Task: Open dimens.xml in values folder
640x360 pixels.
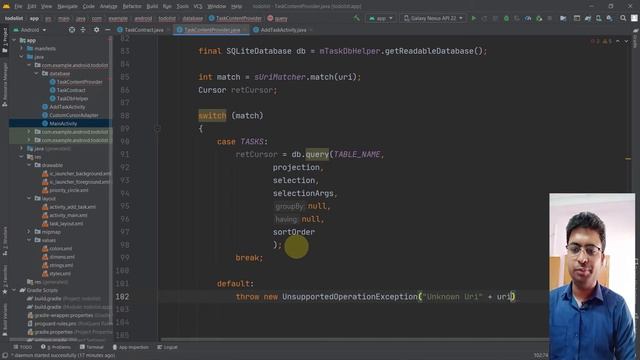Action: click(58, 257)
